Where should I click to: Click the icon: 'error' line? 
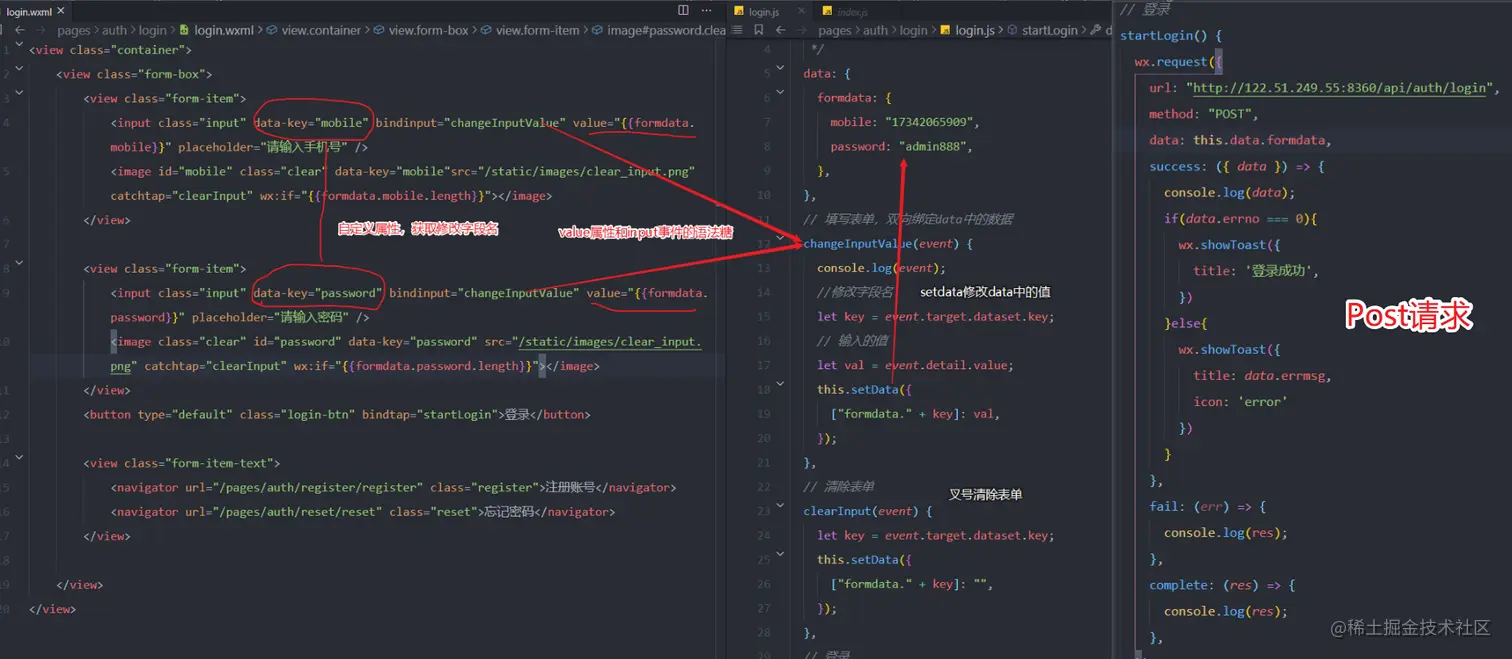pos(1240,402)
